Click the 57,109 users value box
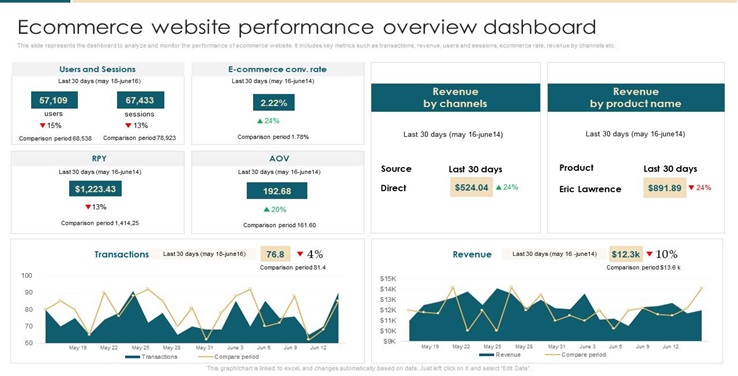The width and height of the screenshot is (738, 376). 54,100
